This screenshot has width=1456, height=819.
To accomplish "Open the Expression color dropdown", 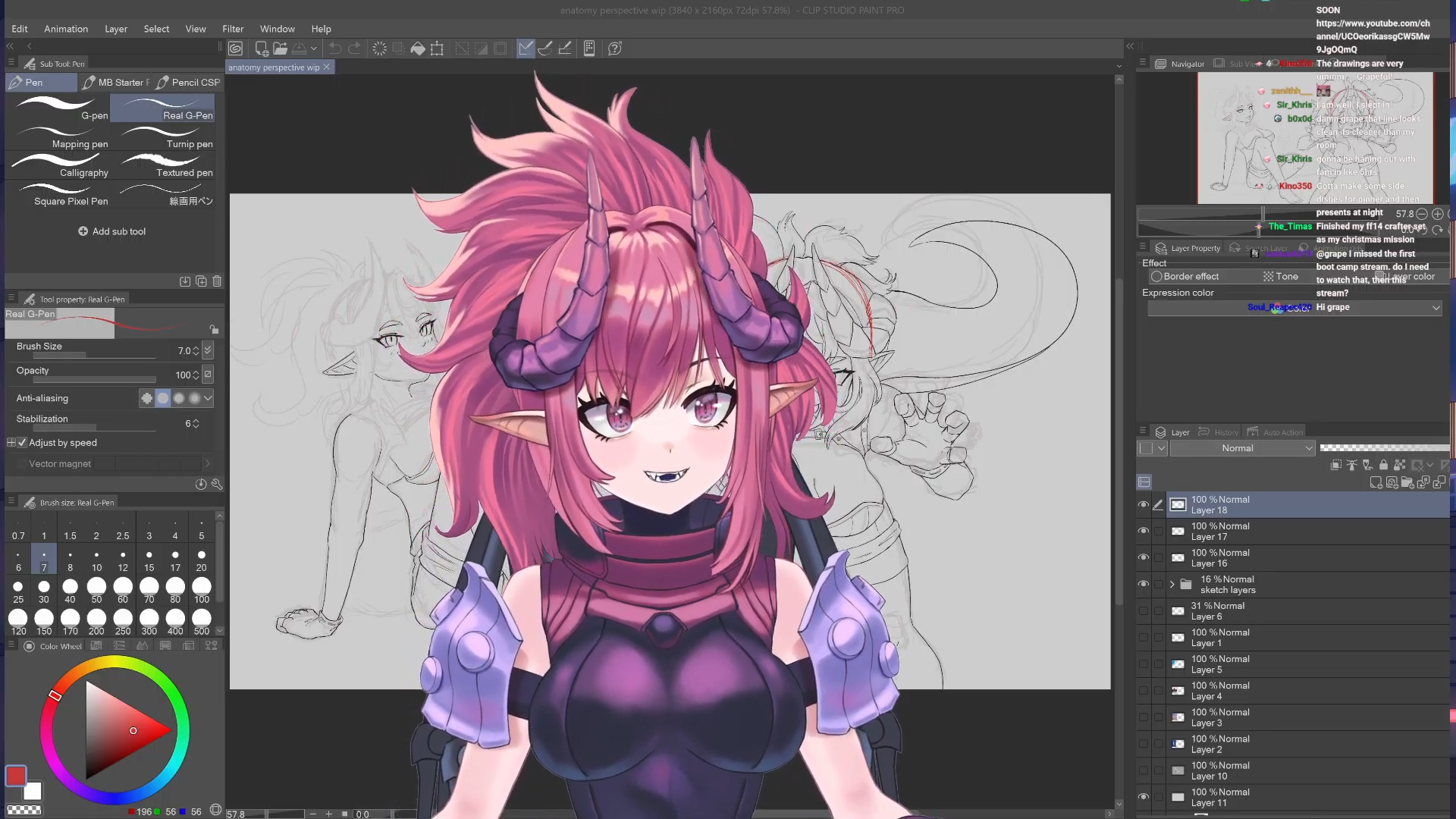I will [1436, 308].
